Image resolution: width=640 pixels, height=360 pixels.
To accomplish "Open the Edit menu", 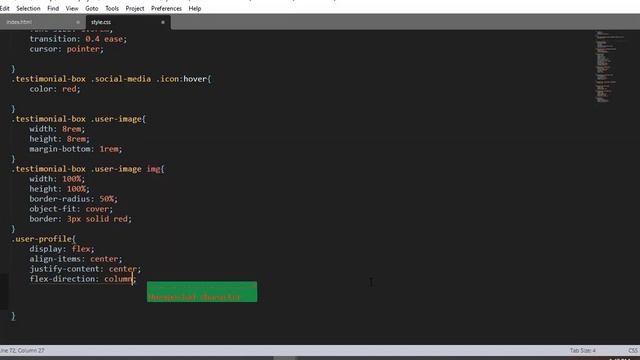I will pyautogui.click(x=4, y=8).
